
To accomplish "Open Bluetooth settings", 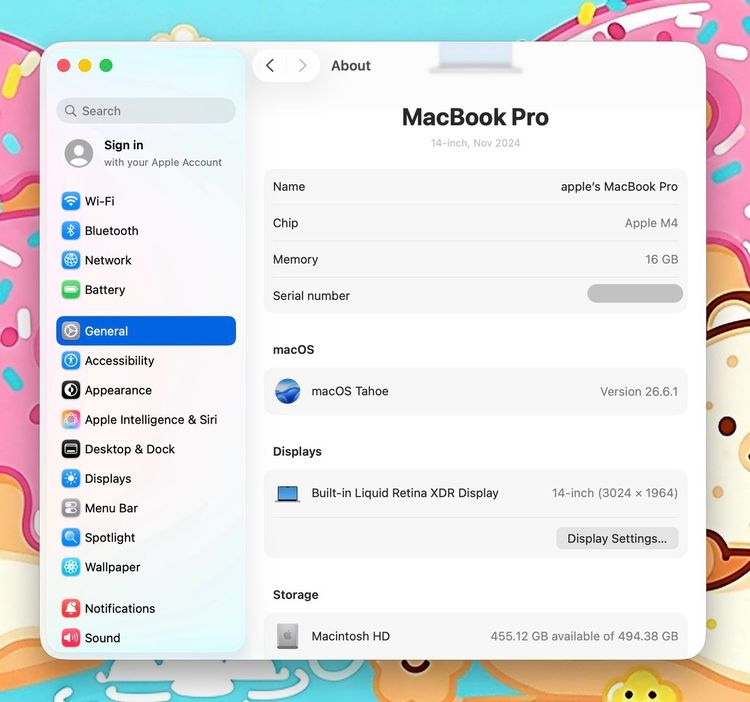I will (146, 230).
